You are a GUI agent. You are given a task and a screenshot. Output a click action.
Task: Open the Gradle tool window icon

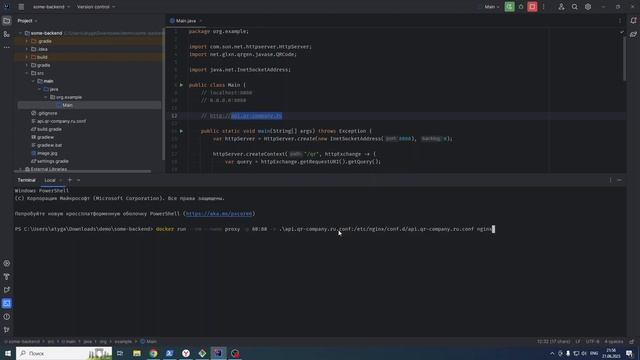(633, 34)
